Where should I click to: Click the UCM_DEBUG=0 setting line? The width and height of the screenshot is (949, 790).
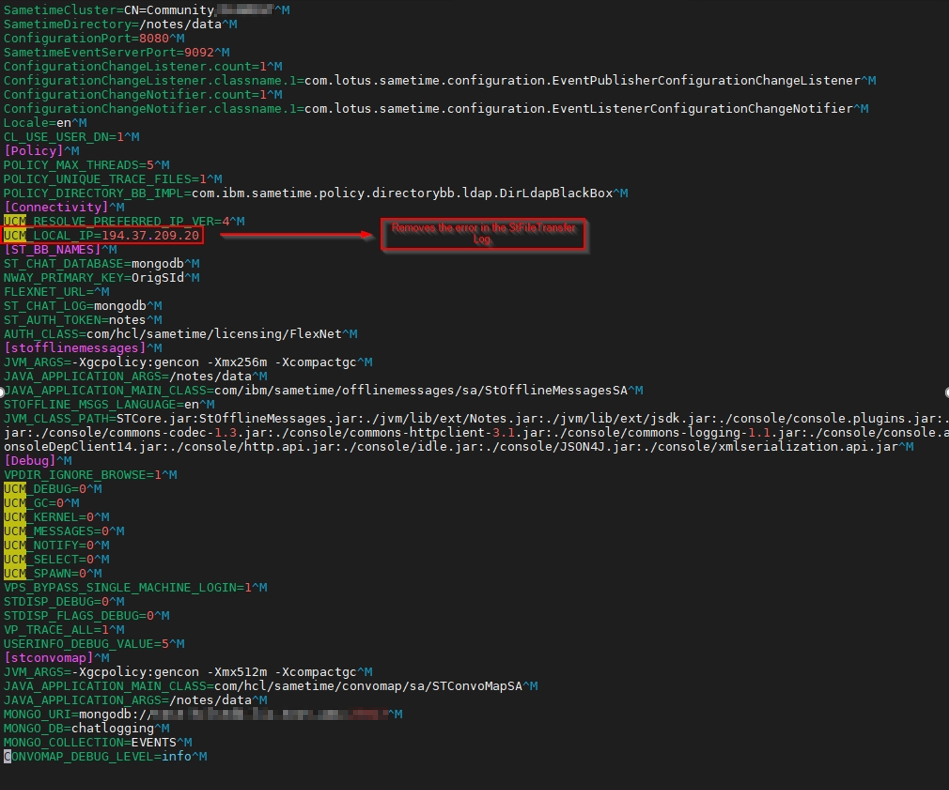(x=50, y=489)
